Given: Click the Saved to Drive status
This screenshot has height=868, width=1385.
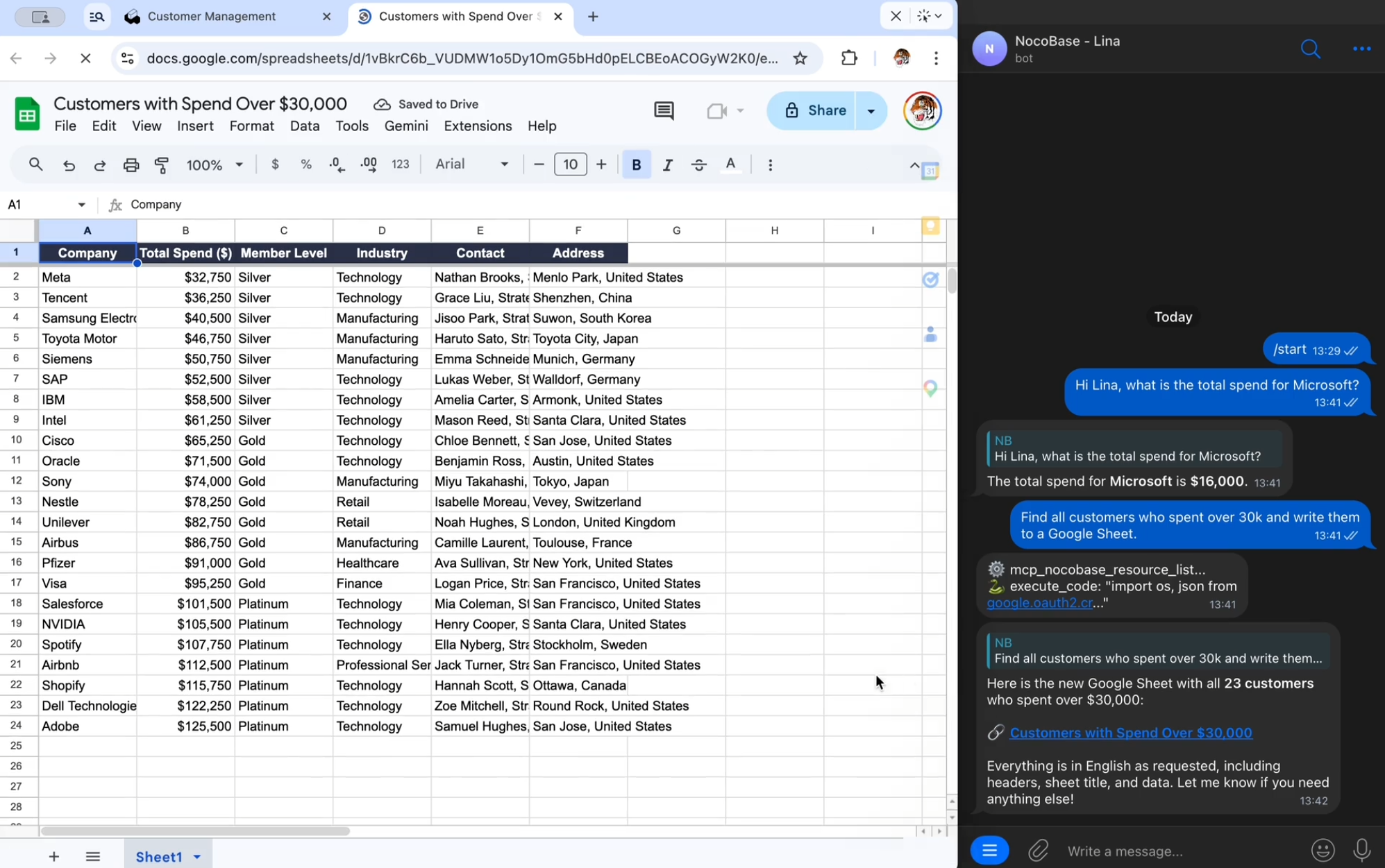Looking at the screenshot, I should point(426,104).
